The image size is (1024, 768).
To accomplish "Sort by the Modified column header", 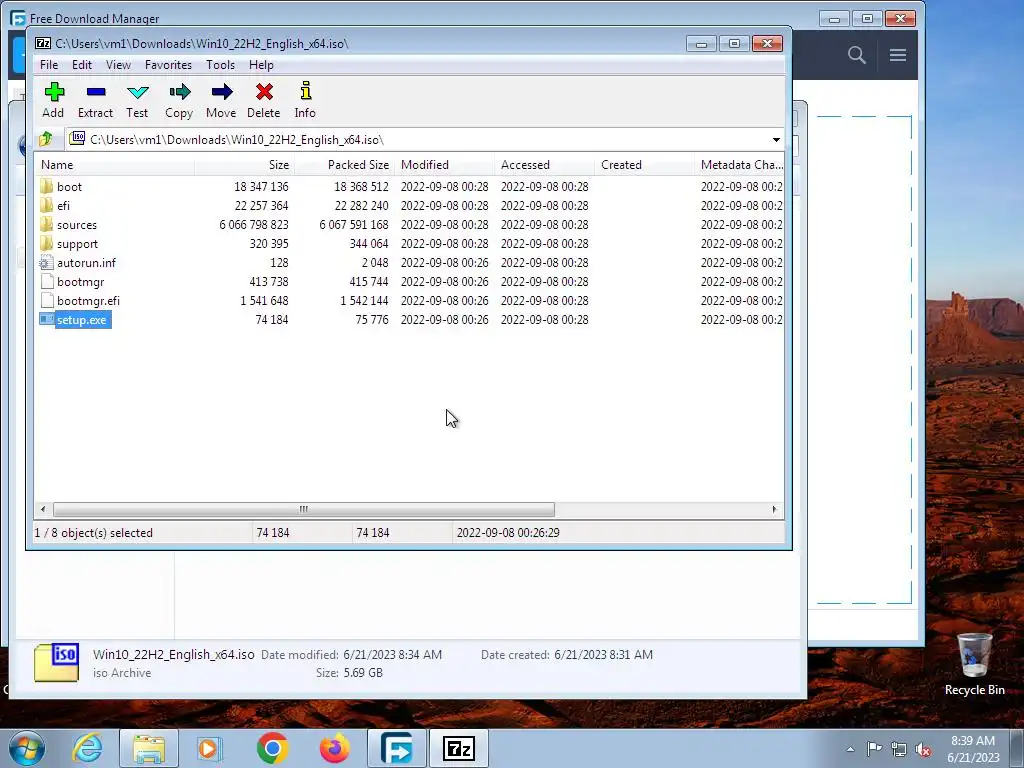I will tap(445, 165).
